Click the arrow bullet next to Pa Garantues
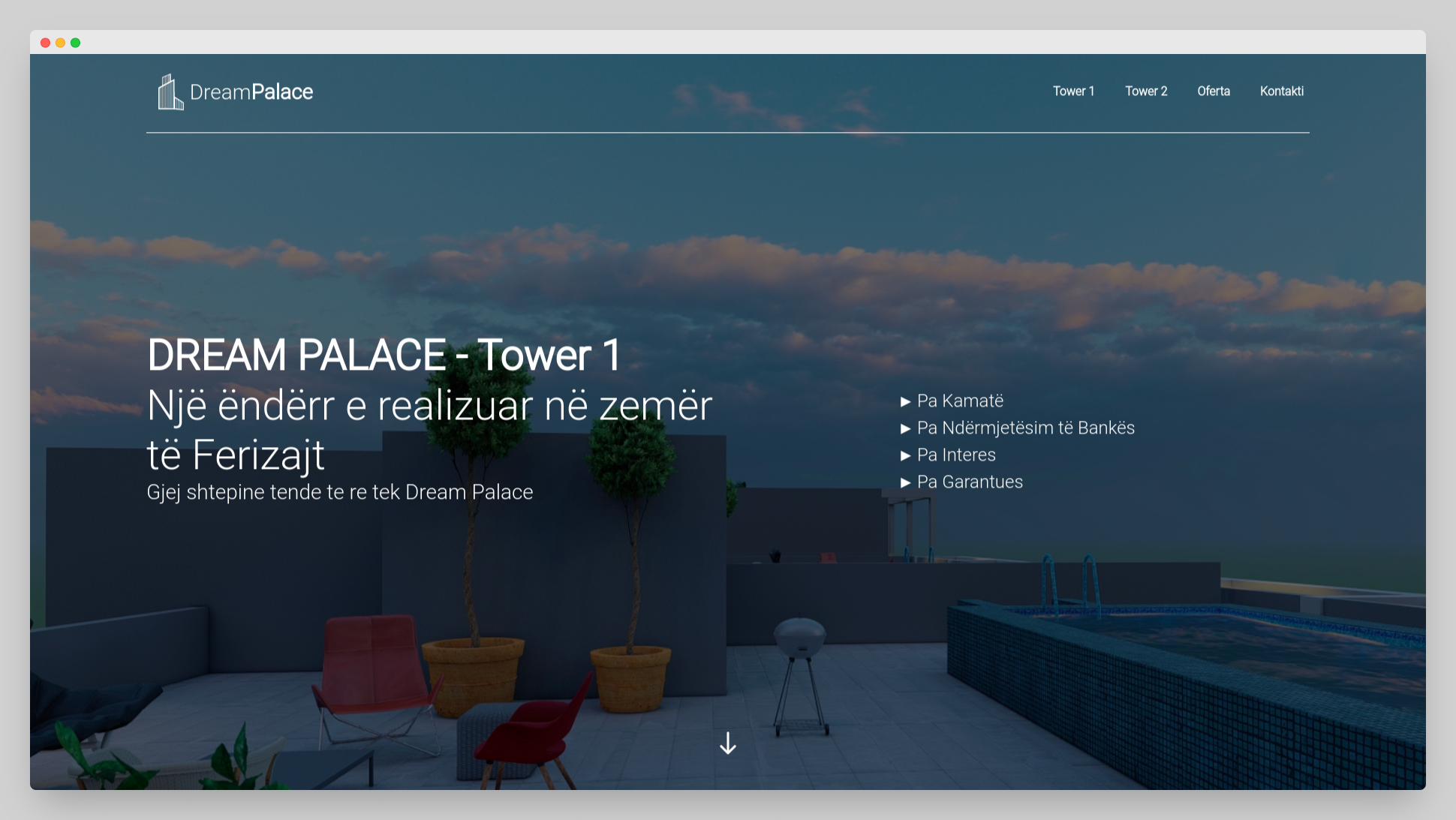This screenshot has width=1456, height=820. (905, 482)
